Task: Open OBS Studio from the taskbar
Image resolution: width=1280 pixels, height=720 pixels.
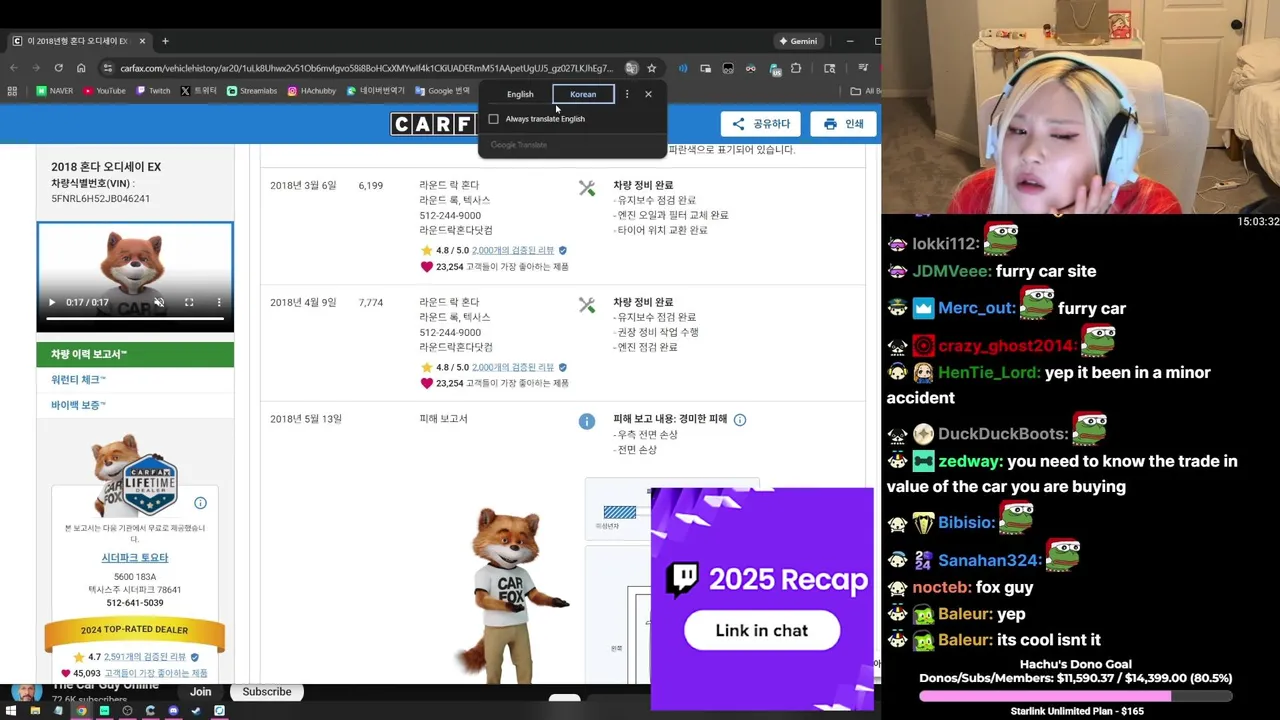Action: tap(127, 711)
